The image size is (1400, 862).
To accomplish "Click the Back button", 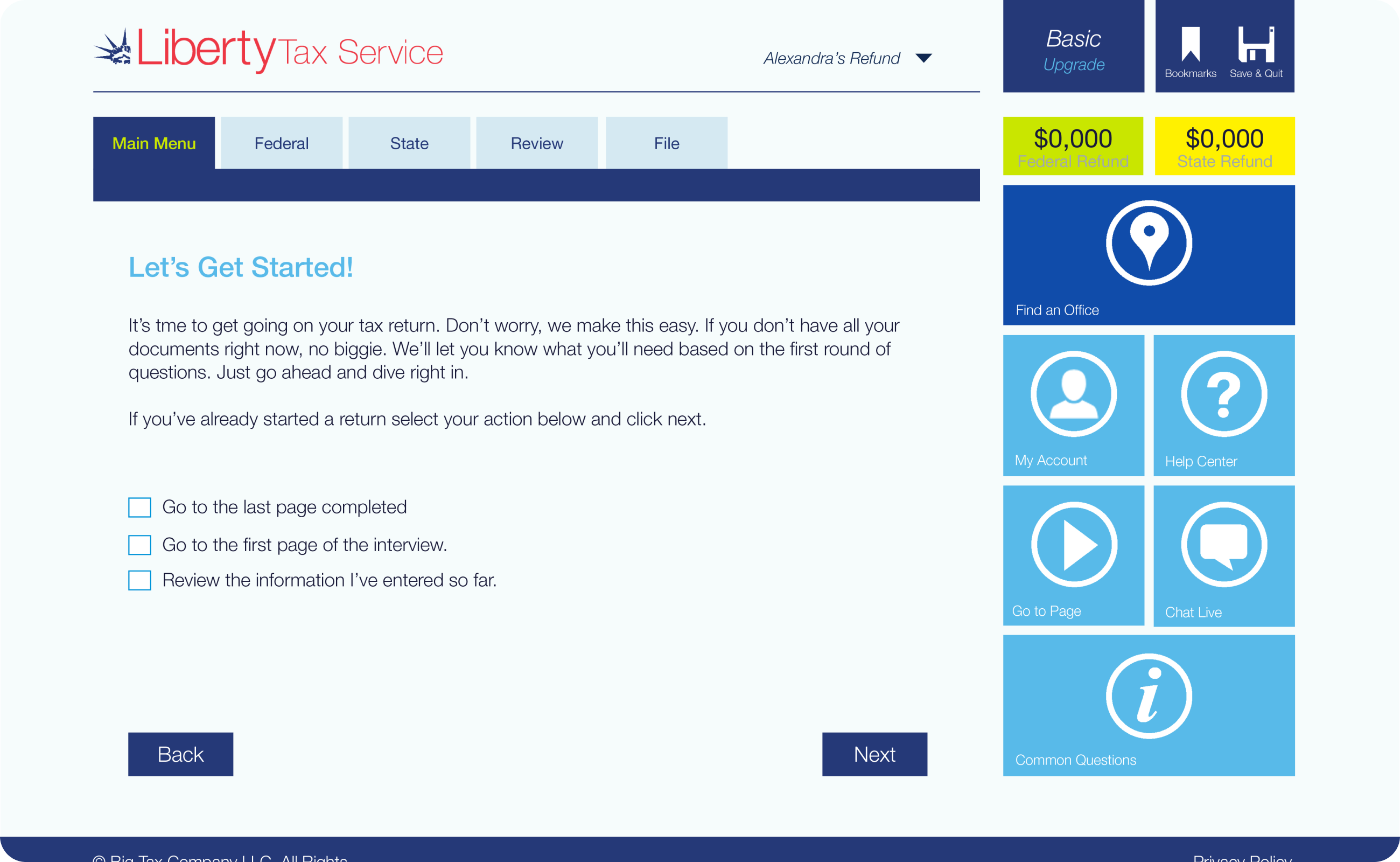I will pyautogui.click(x=180, y=754).
